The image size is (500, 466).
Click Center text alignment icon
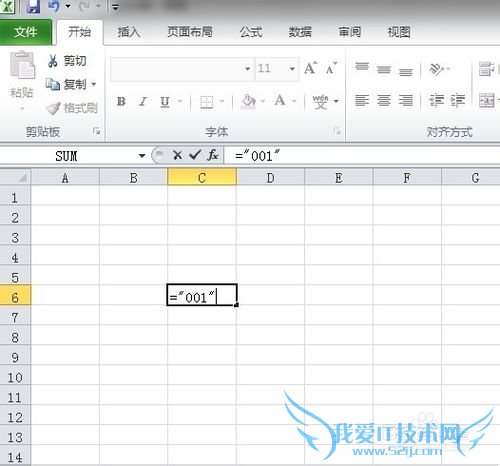click(384, 100)
